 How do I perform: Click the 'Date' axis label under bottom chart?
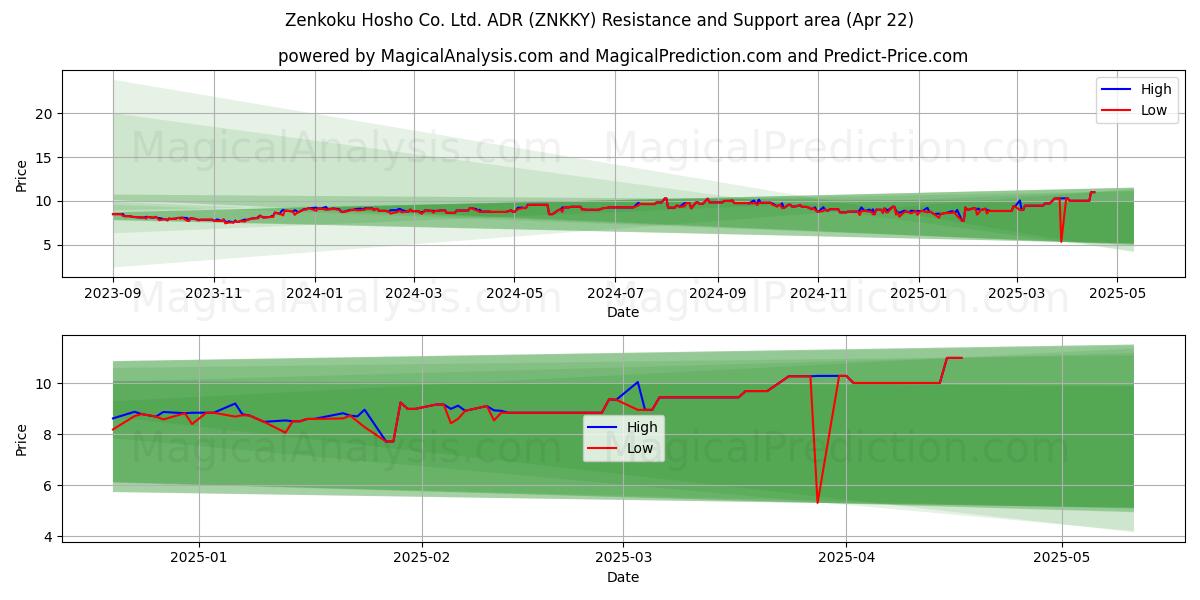pyautogui.click(x=622, y=577)
